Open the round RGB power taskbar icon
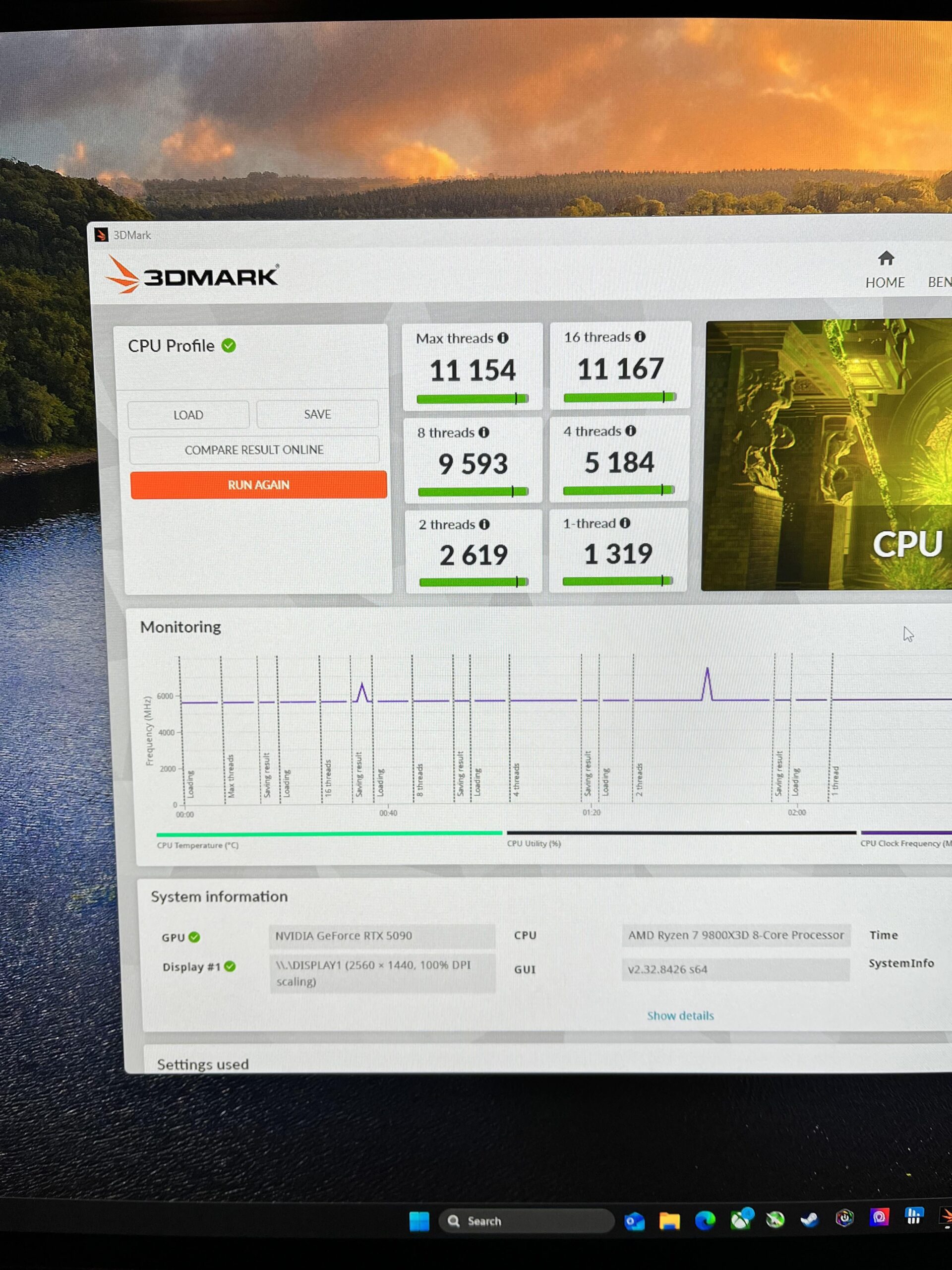Screen dimensions: 952x1270 click(844, 1218)
